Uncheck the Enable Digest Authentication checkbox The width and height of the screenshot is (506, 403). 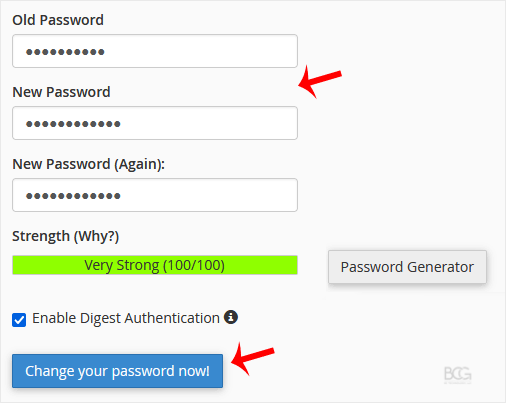[x=19, y=320]
